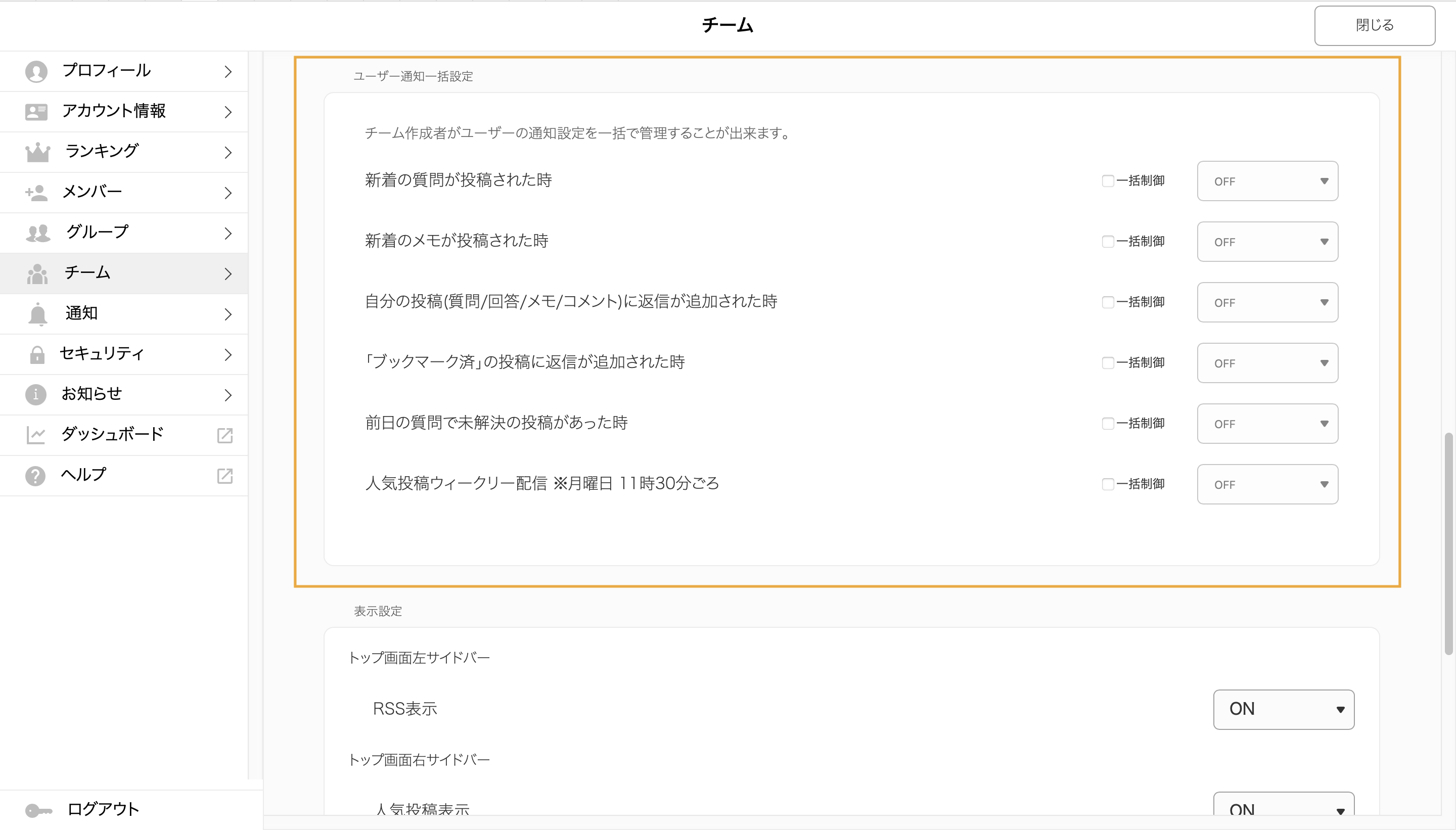1456x830 pixels.
Task: Click the お知らせ info icon
Action: [x=36, y=394]
